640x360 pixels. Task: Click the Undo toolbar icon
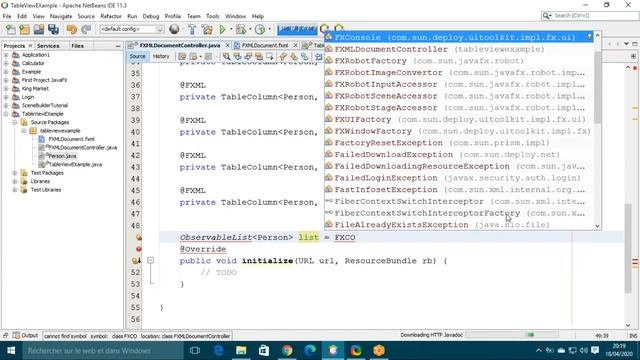[72, 29]
